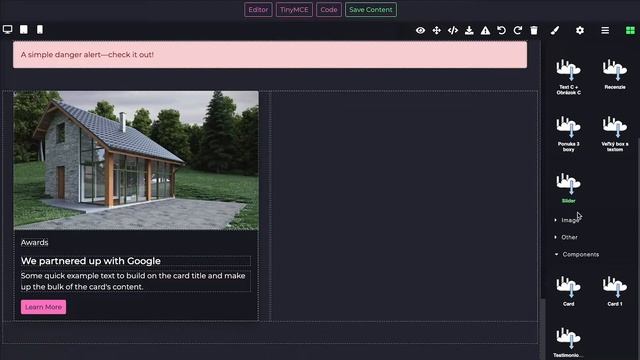640x360 pixels.
Task: Click the fullscreen arrows icon
Action: click(436, 30)
